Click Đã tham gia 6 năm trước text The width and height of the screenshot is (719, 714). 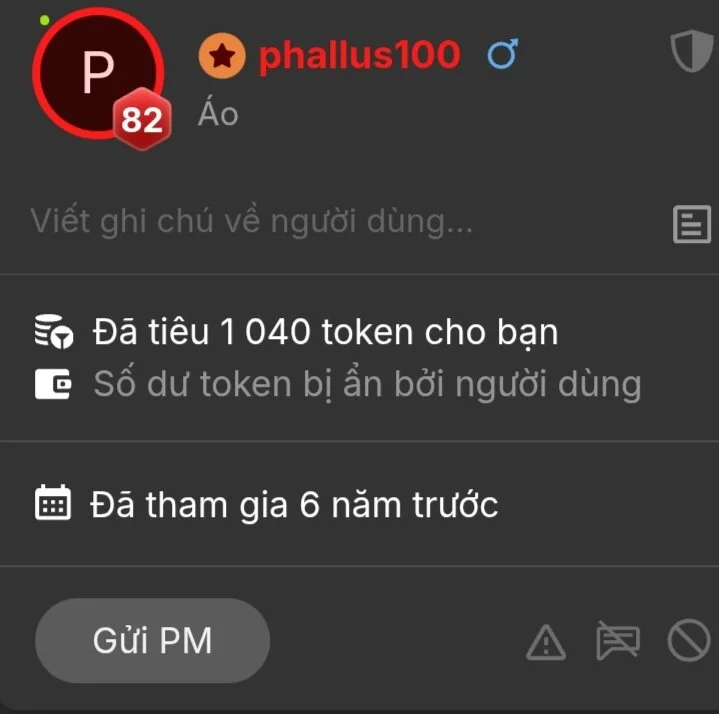294,504
